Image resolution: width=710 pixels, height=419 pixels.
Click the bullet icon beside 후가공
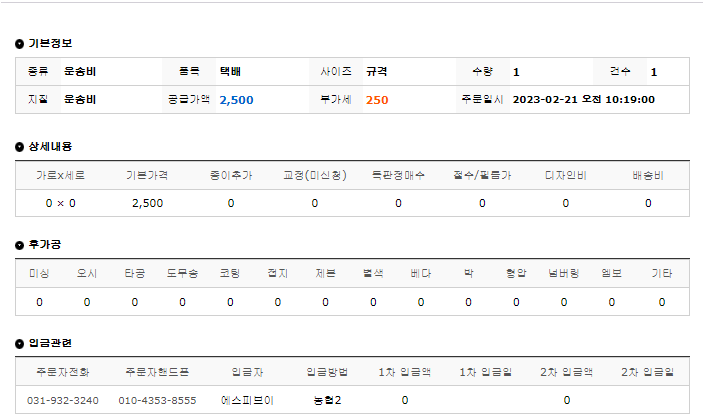(x=19, y=245)
